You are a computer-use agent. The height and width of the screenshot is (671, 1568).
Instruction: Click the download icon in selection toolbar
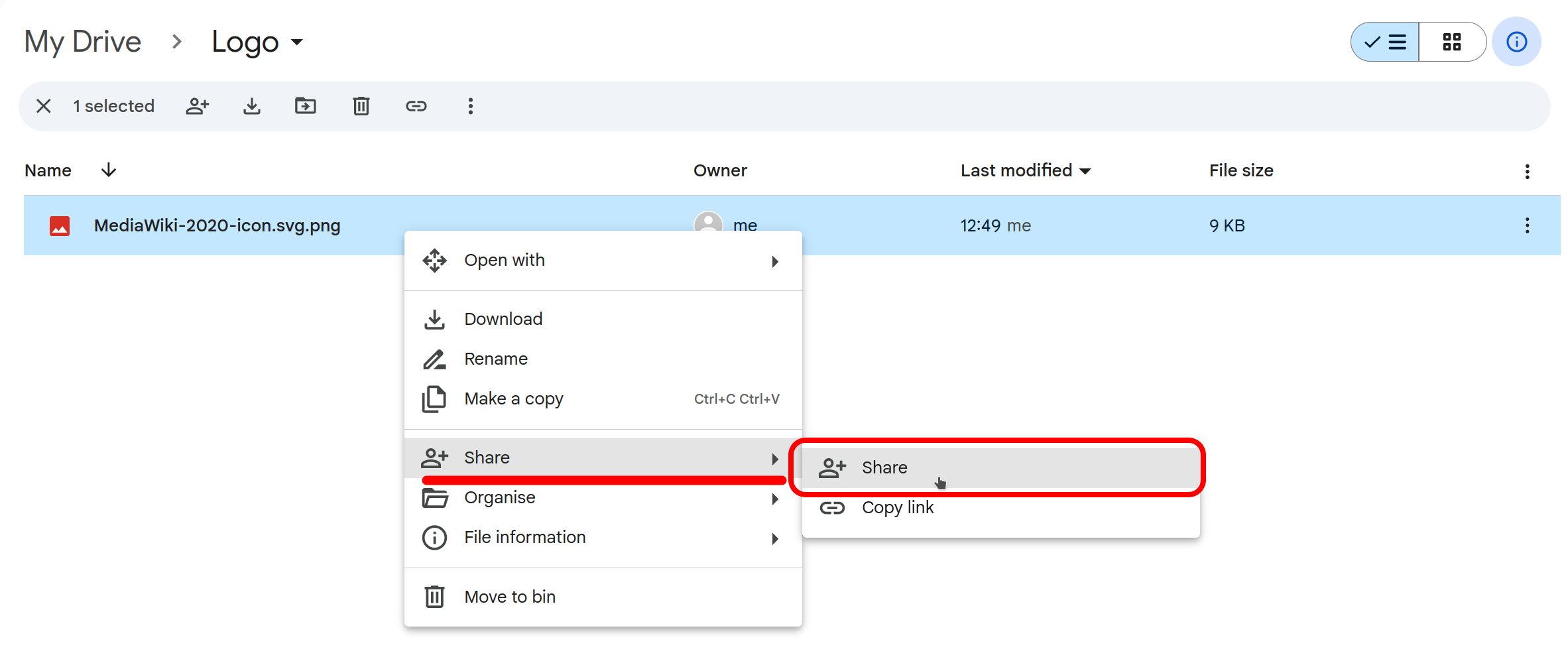tap(252, 106)
